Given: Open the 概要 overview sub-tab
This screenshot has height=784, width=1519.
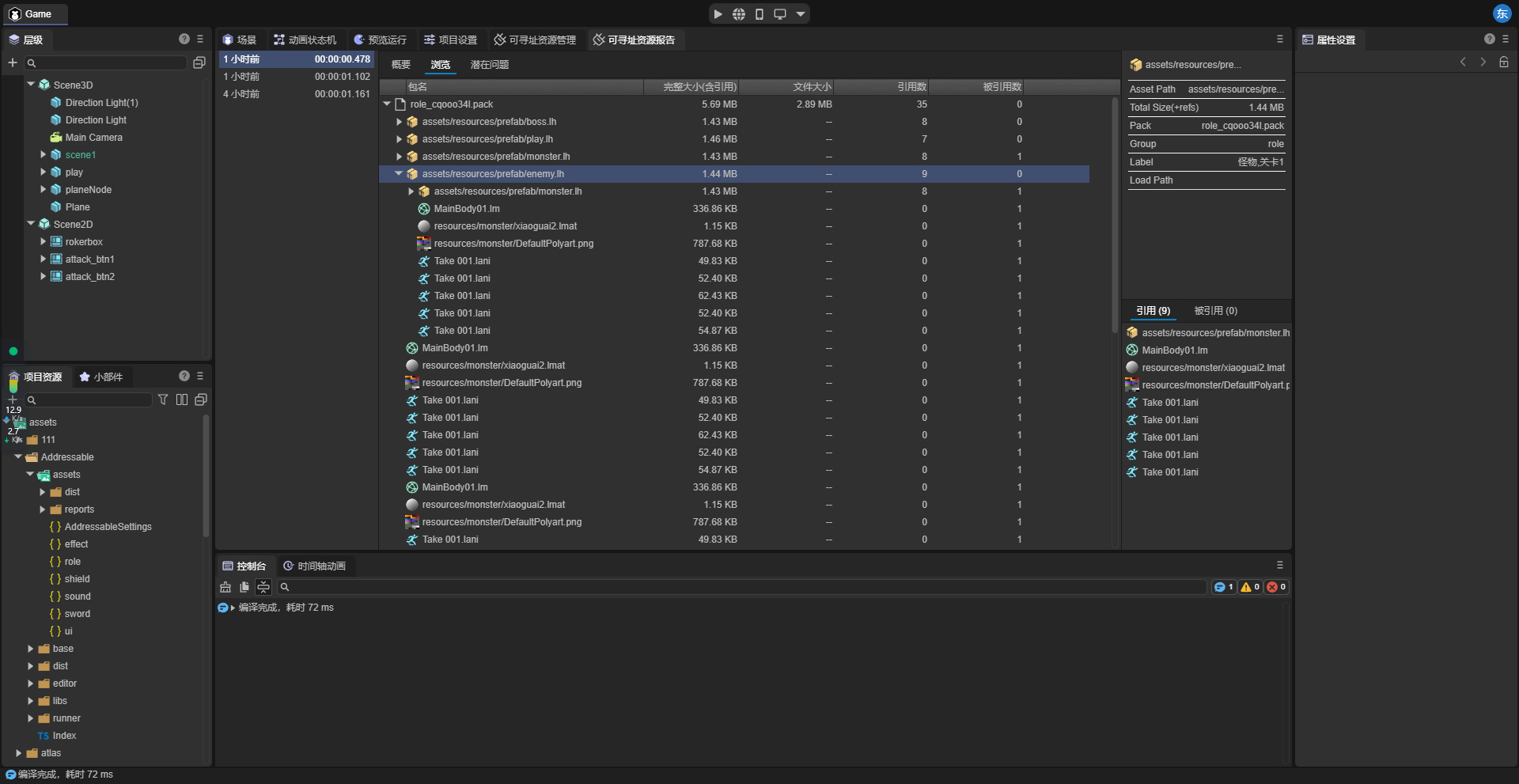Looking at the screenshot, I should (401, 65).
